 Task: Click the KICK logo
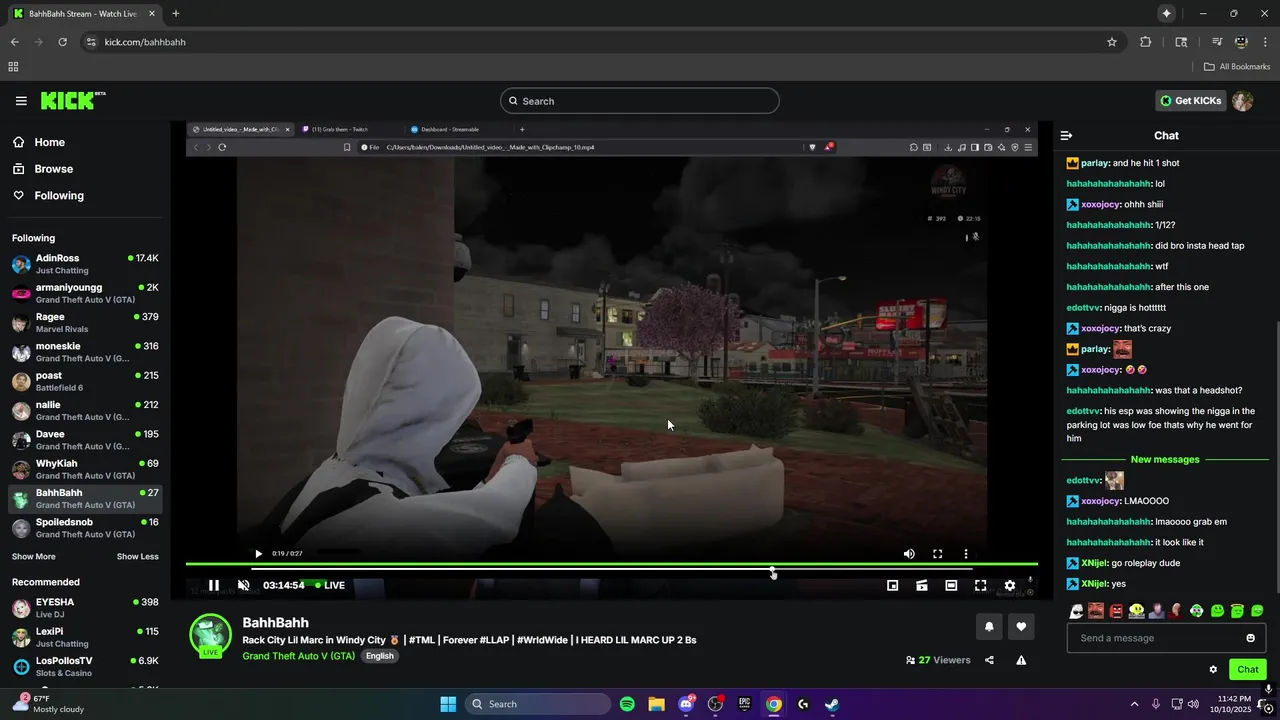(x=72, y=100)
